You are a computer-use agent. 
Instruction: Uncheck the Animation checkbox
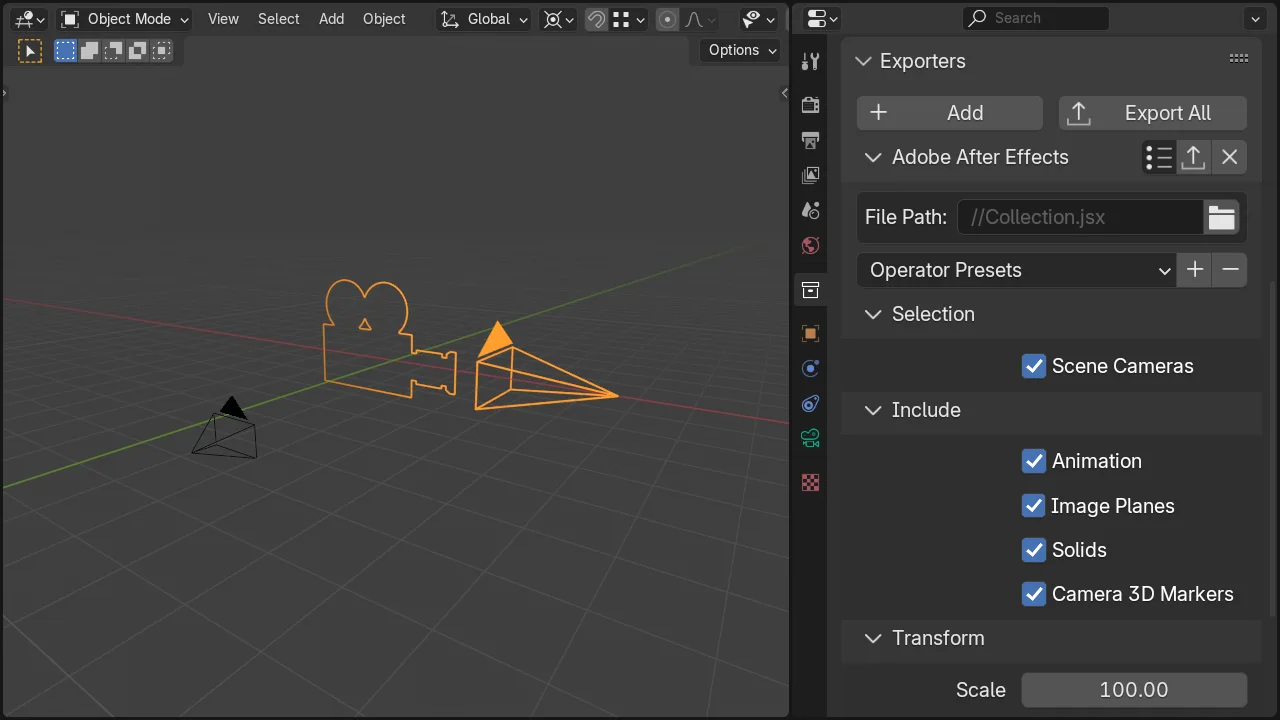pyautogui.click(x=1034, y=461)
